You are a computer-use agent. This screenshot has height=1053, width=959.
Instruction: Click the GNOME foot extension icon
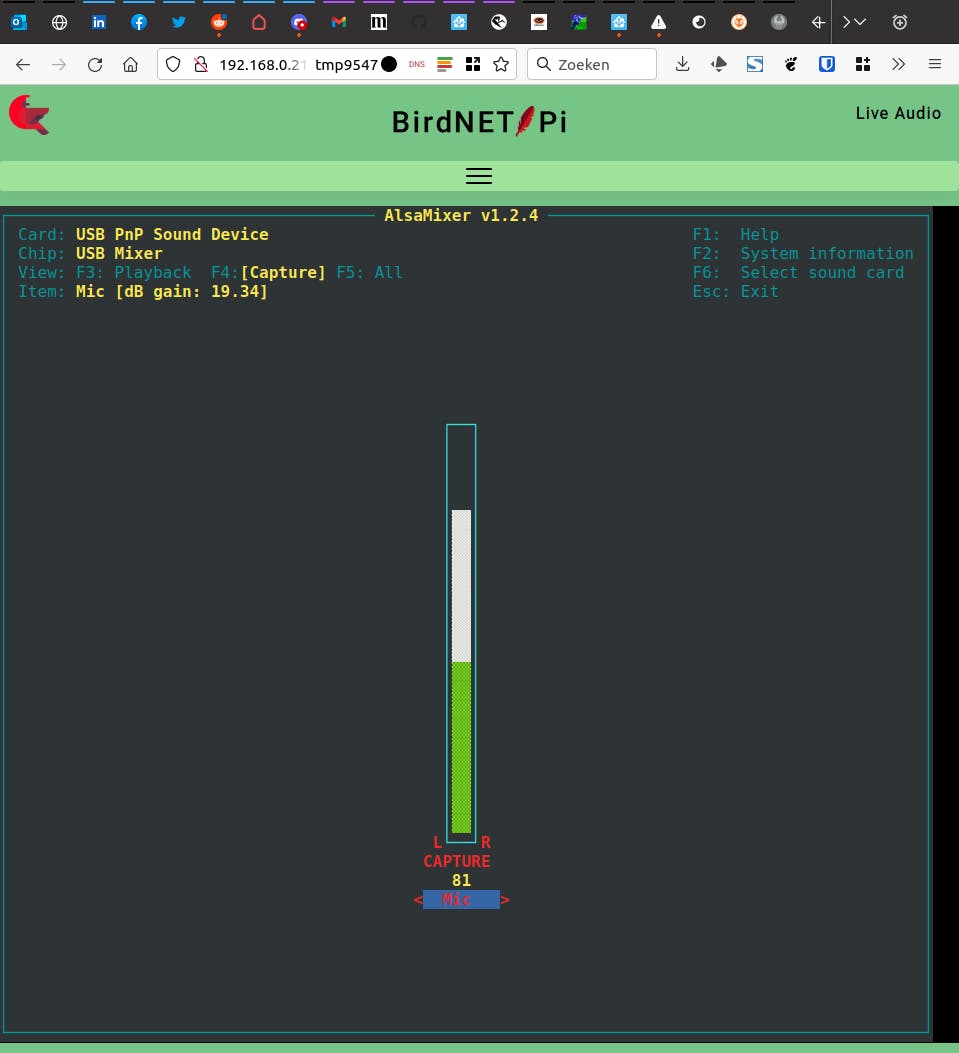(791, 64)
